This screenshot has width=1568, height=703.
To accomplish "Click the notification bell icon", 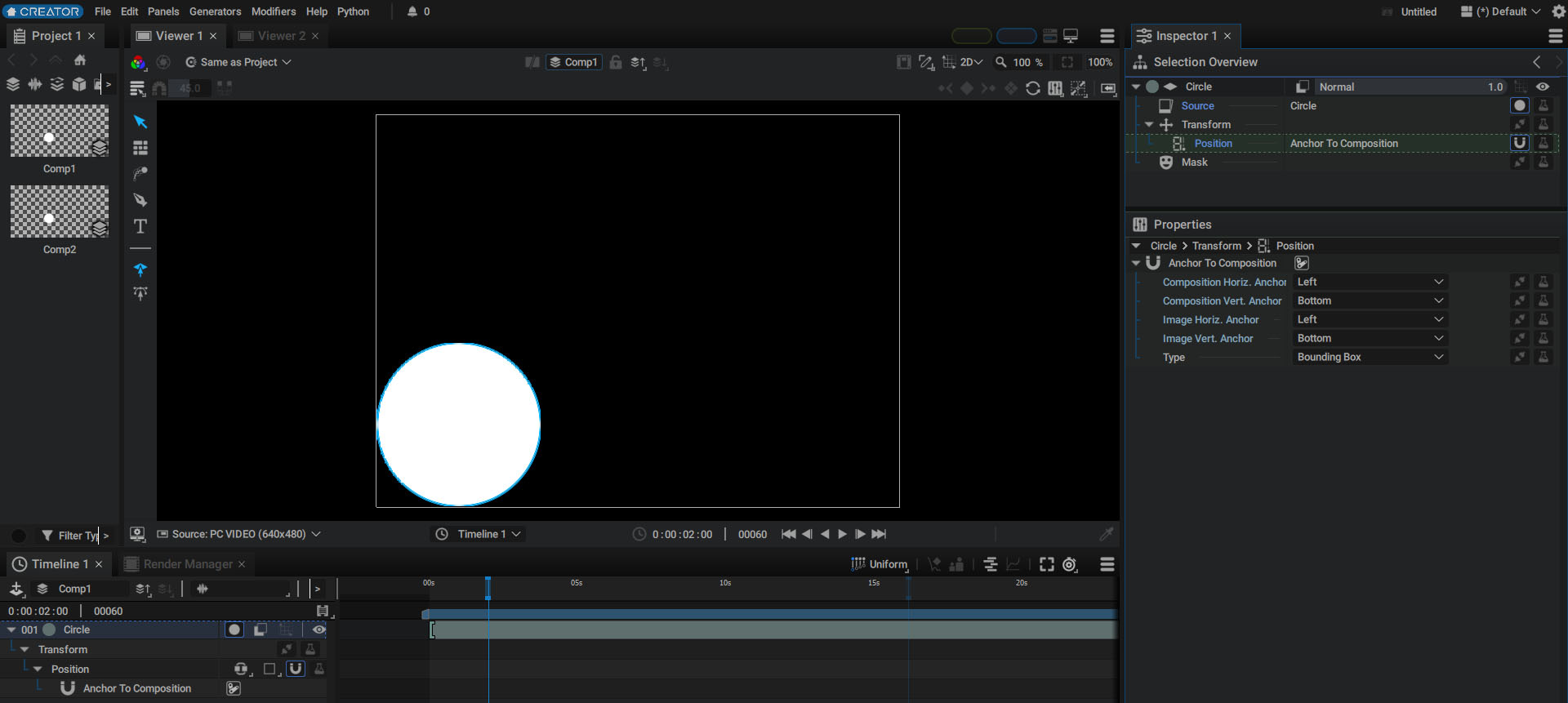I will coord(412,11).
